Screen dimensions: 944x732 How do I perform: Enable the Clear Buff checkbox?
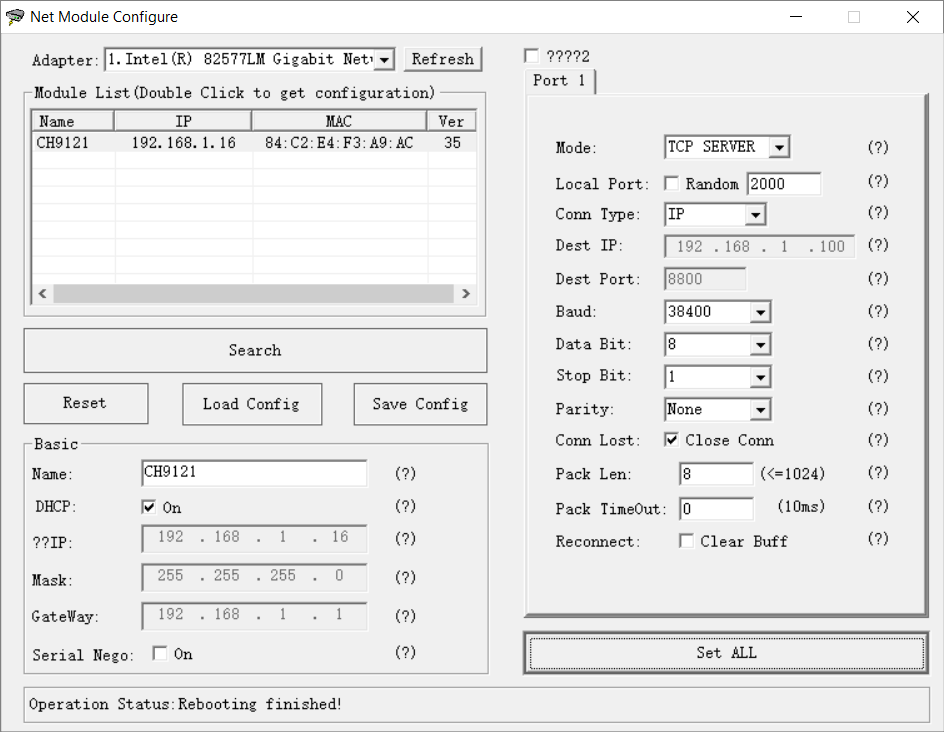coord(686,541)
